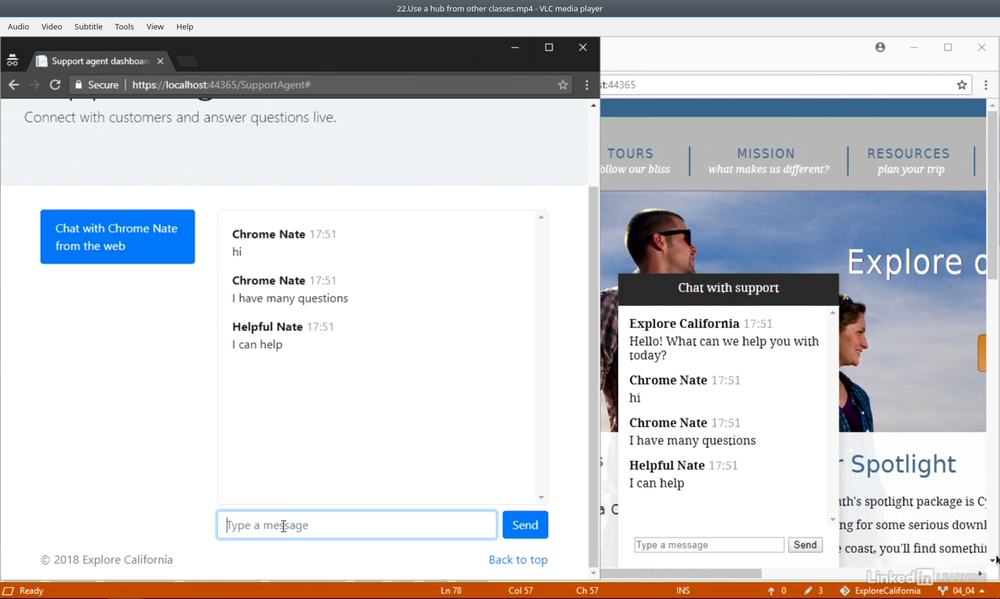Follow the Back to top link
Viewport: 1000px width, 599px height.
tap(518, 559)
